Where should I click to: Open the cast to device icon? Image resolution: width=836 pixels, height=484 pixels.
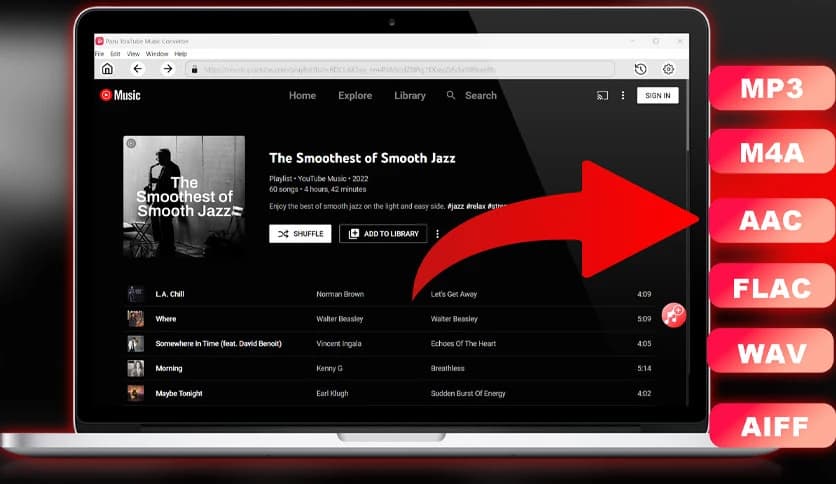pyautogui.click(x=602, y=95)
